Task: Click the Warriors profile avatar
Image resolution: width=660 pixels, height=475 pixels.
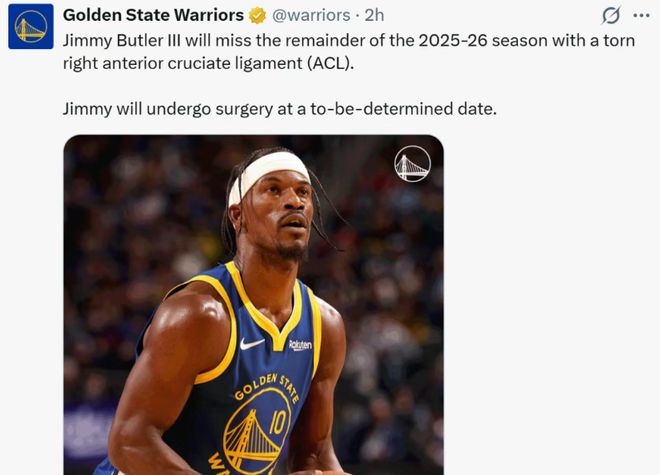Action: (x=30, y=26)
